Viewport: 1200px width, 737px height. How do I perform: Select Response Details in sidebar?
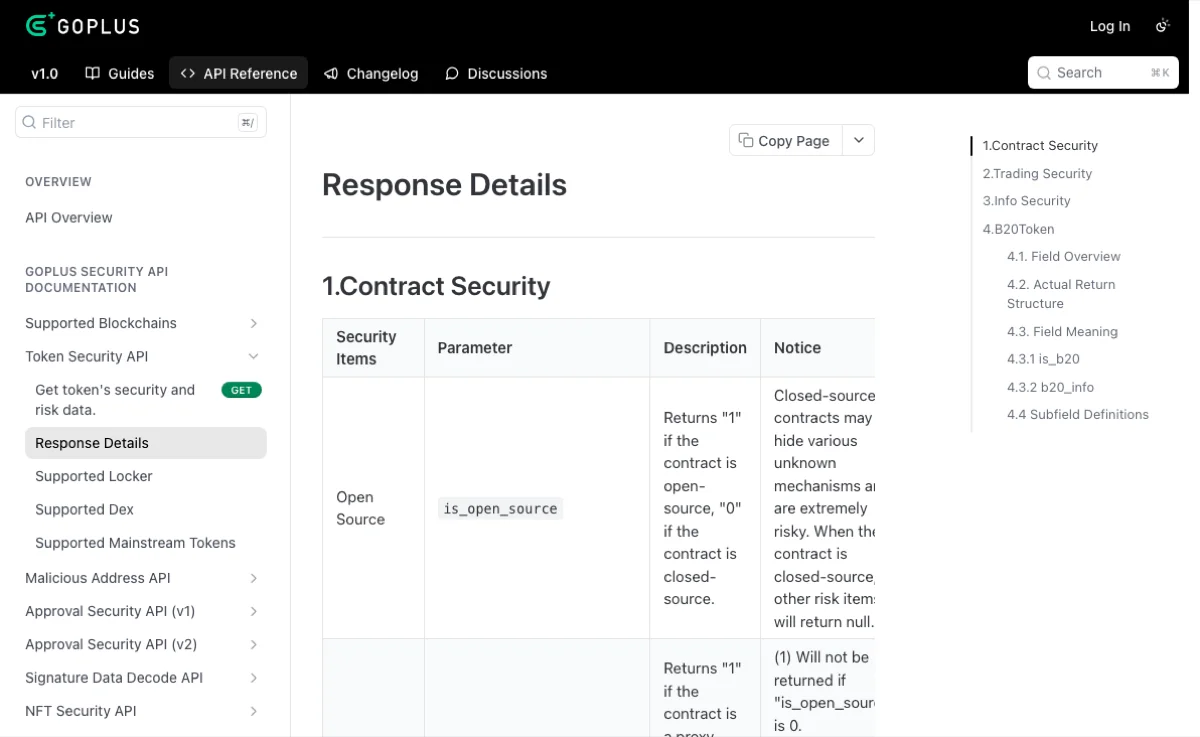point(146,443)
